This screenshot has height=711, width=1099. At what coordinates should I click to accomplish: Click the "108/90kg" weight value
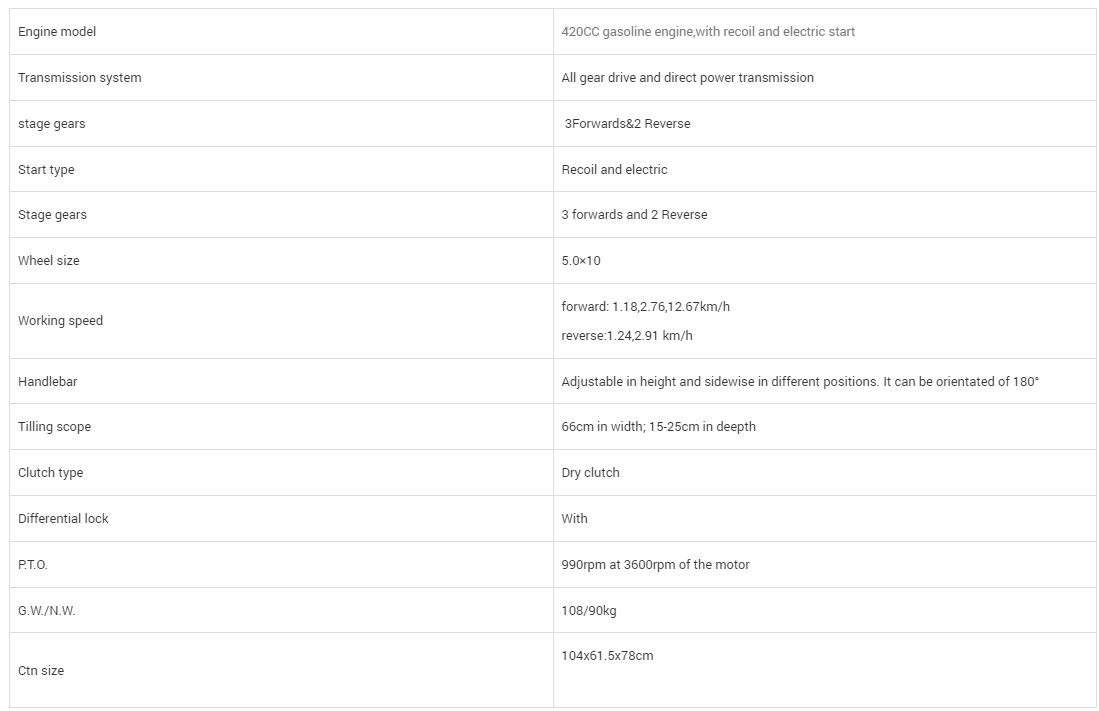589,611
